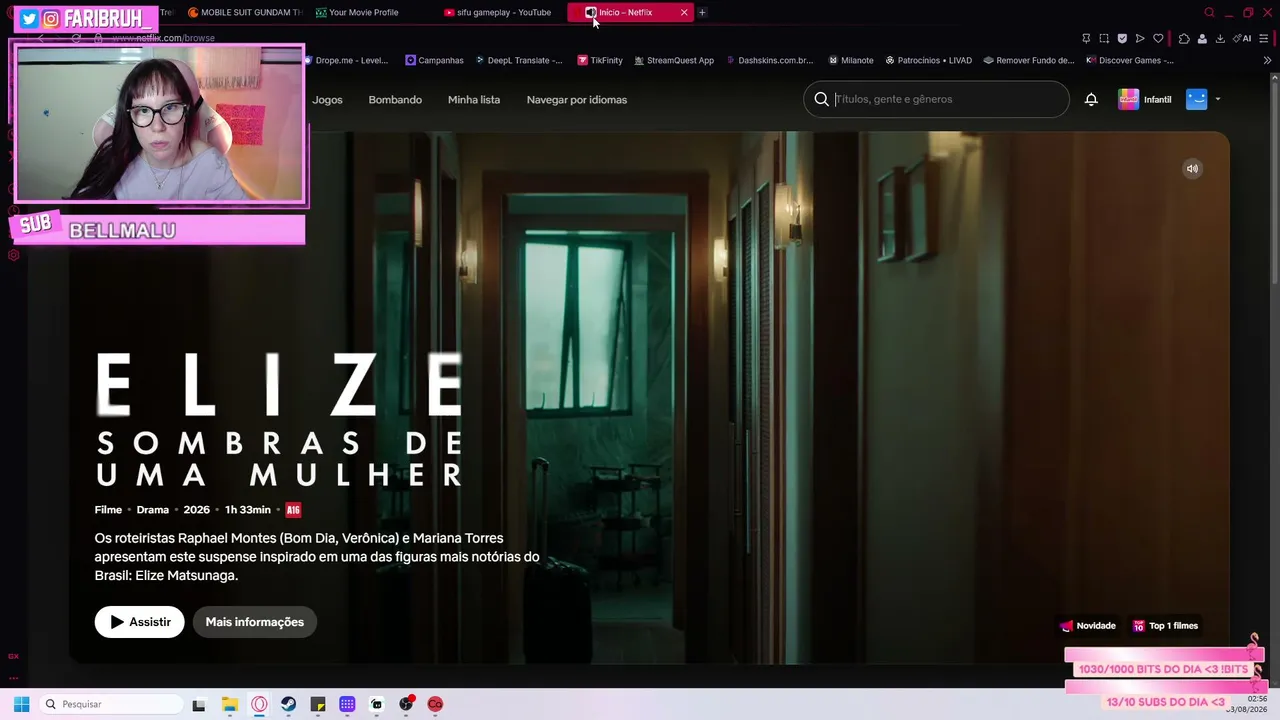Viewport: 1280px width, 720px height.
Task: Open the browser extensions puzzle icon
Action: point(1184,38)
